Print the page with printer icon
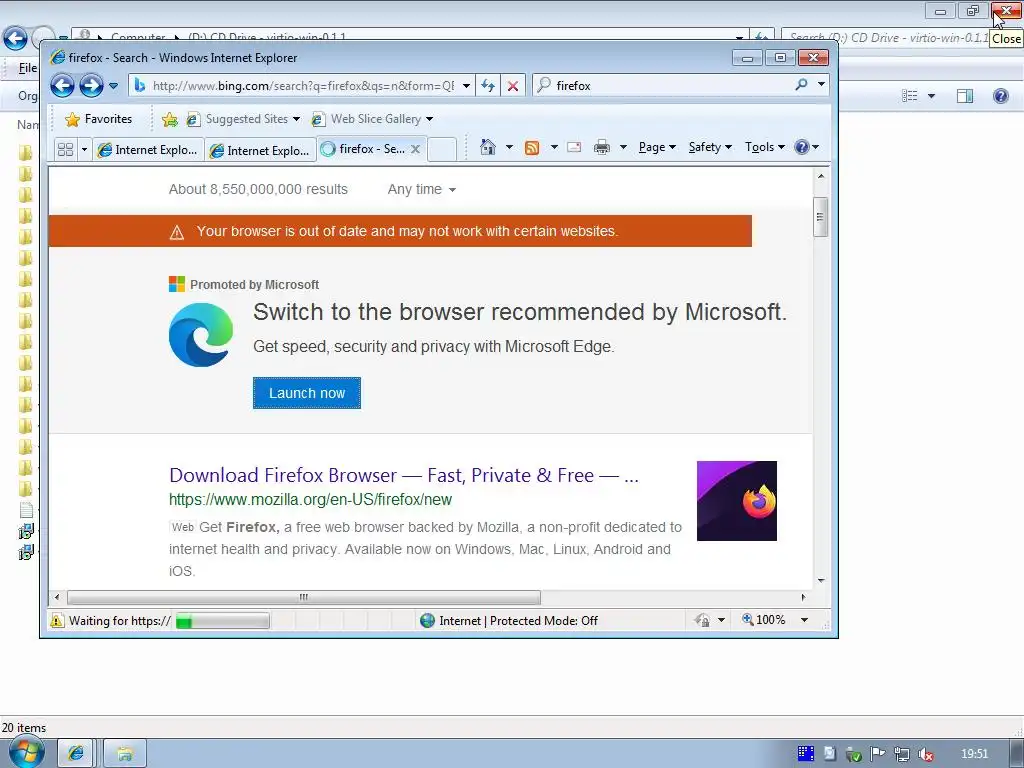Image resolution: width=1024 pixels, height=768 pixels. (601, 148)
